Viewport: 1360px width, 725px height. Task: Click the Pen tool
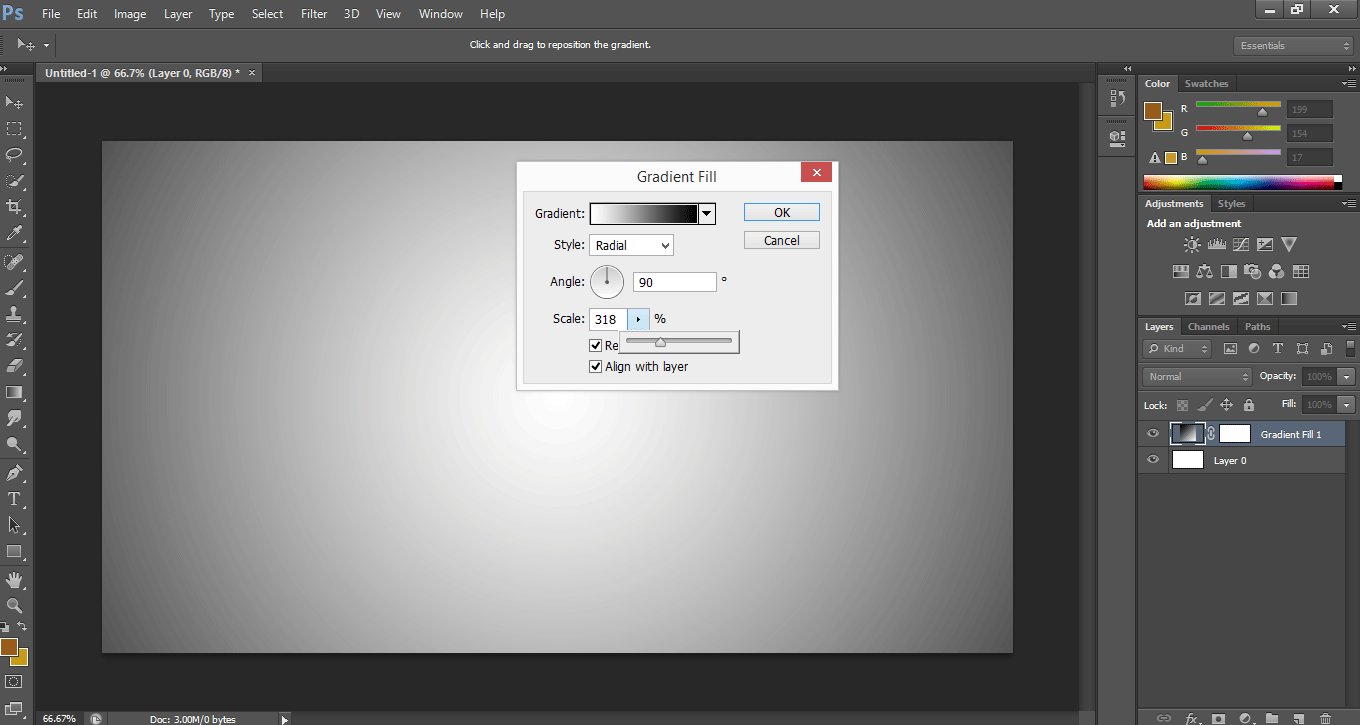coord(15,472)
